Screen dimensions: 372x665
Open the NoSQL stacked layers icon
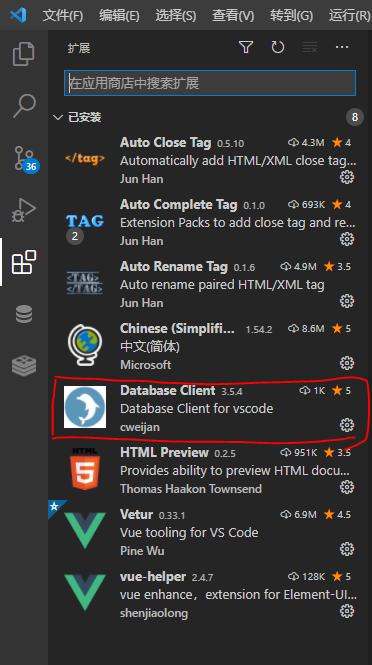(24, 366)
